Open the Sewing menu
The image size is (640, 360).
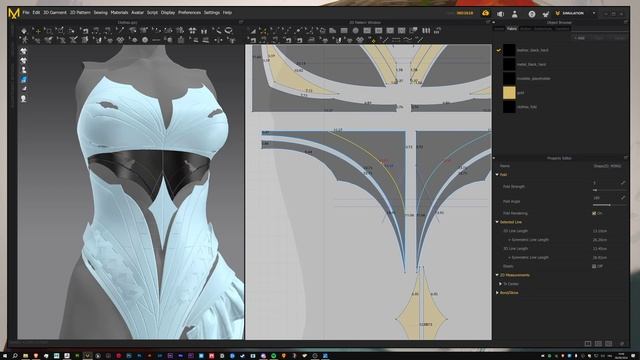click(100, 13)
